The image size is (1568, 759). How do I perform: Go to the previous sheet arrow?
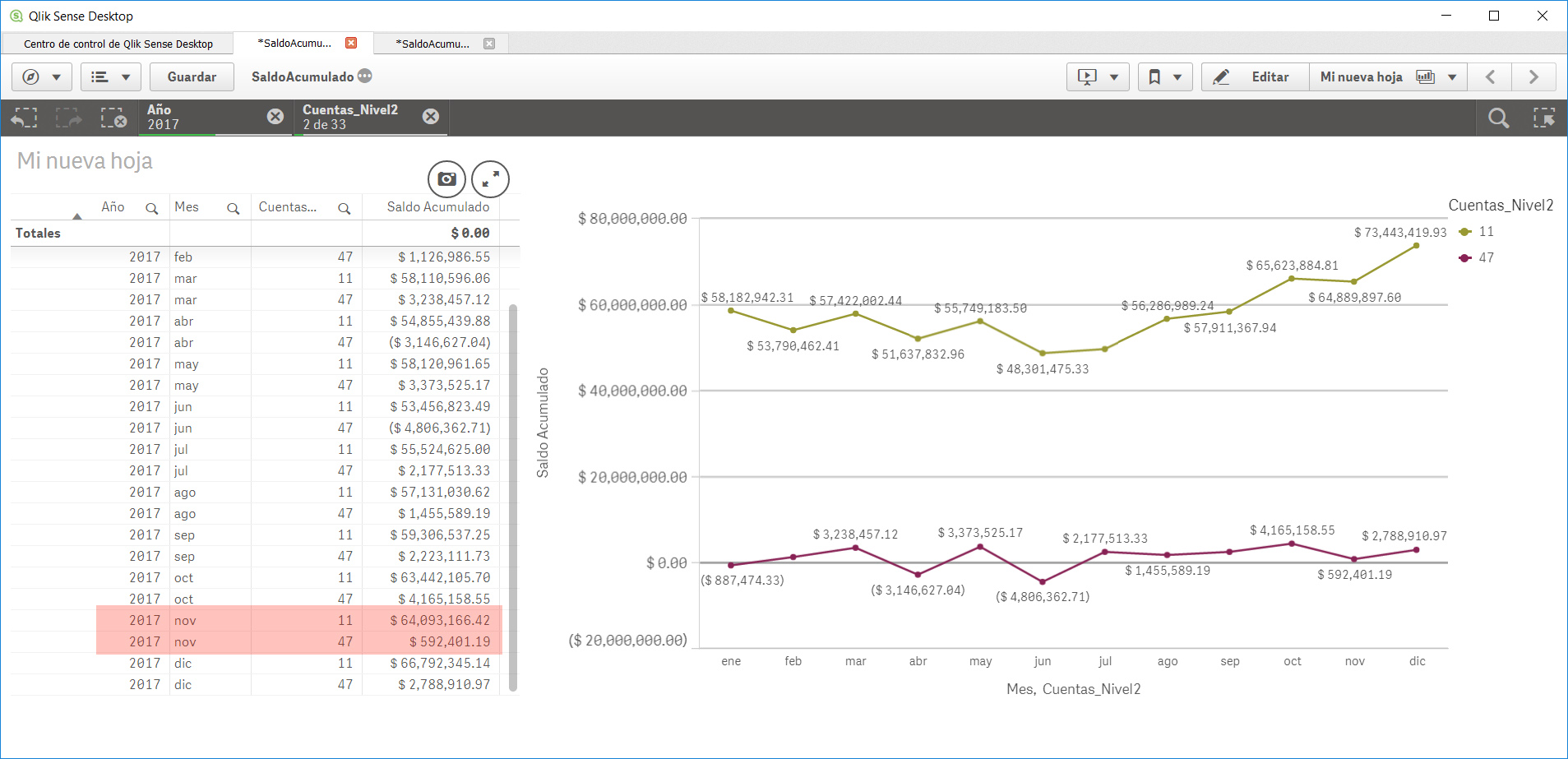pos(1490,76)
